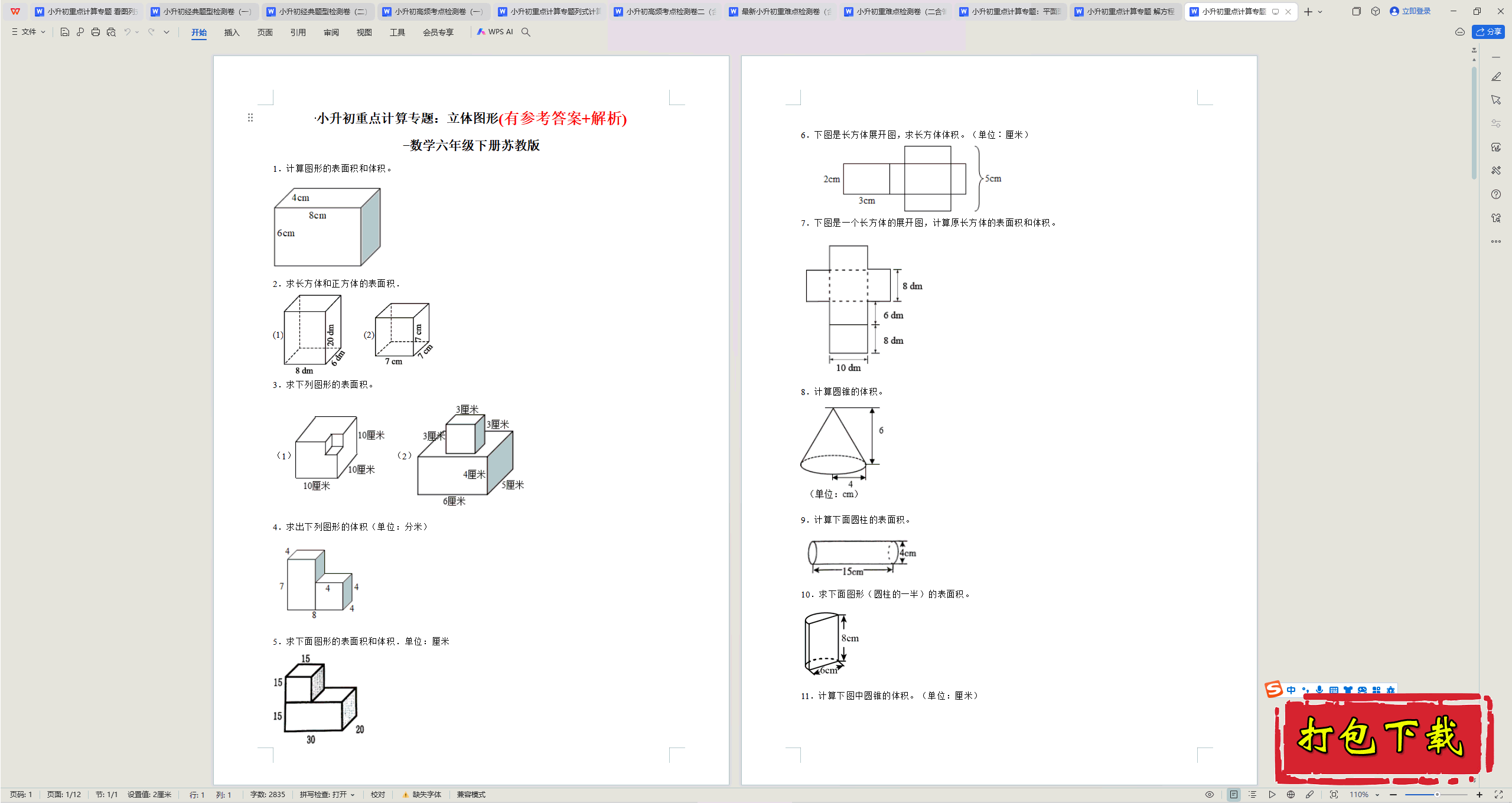Start slideshow play icon in status bar
1512x803 pixels.
1272,795
